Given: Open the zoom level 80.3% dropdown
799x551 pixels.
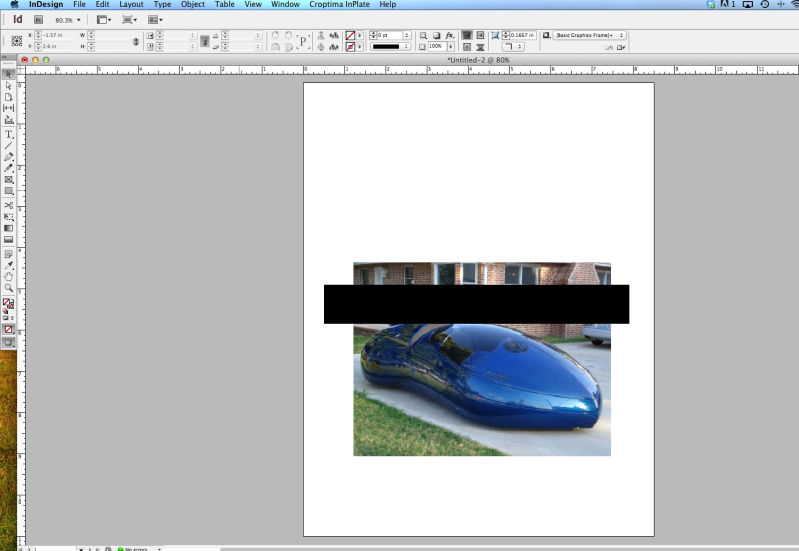Looking at the screenshot, I should [78, 20].
